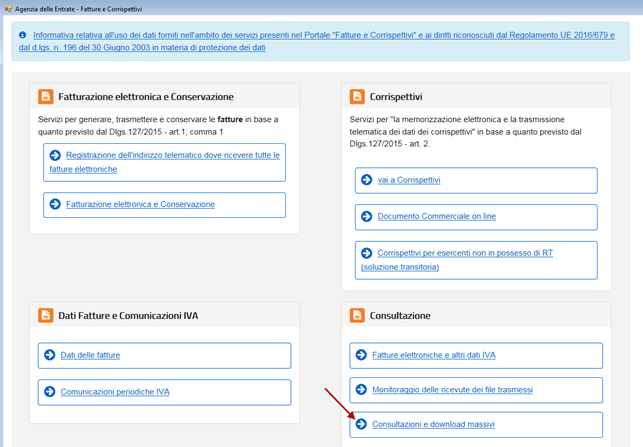Viewport: 643px width, 447px height.
Task: Open Comunicazioni periodiche IVA link
Action: [115, 392]
